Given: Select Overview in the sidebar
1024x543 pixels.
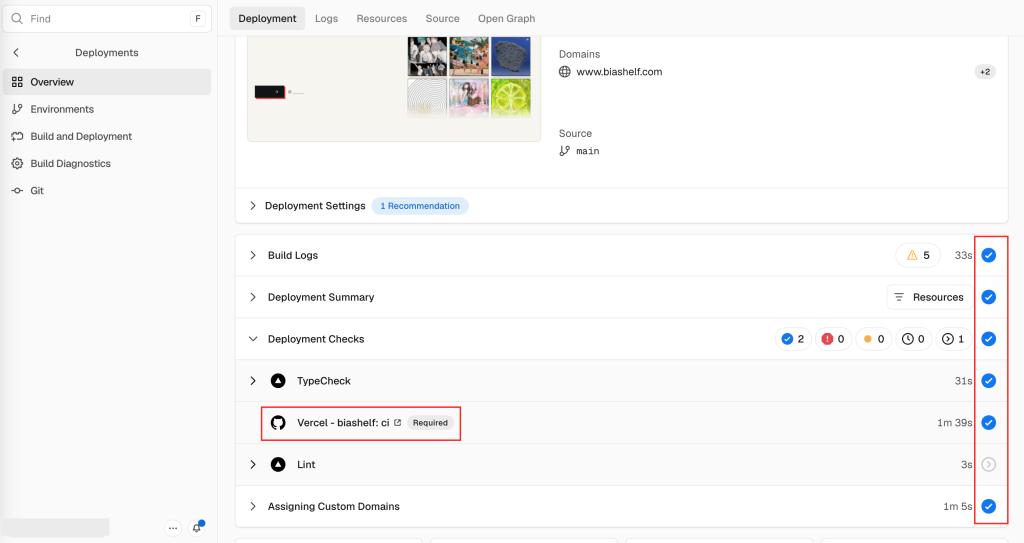Looking at the screenshot, I should pos(107,82).
